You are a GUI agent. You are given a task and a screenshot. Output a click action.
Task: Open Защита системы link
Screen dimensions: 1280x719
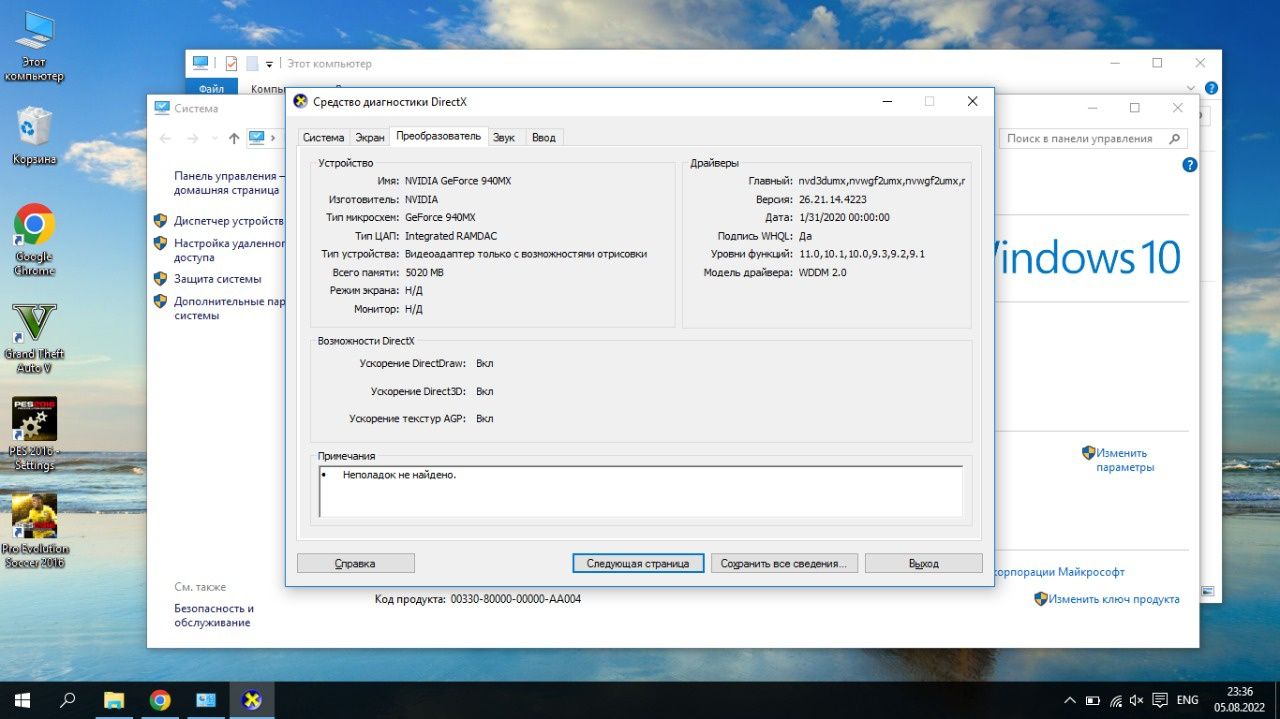[218, 279]
